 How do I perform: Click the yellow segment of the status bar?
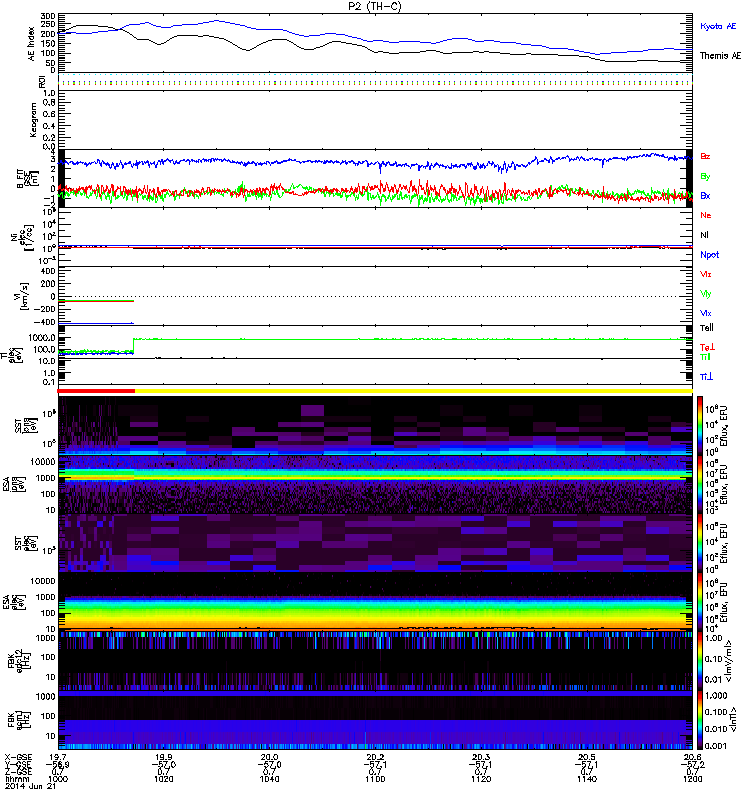coord(414,391)
